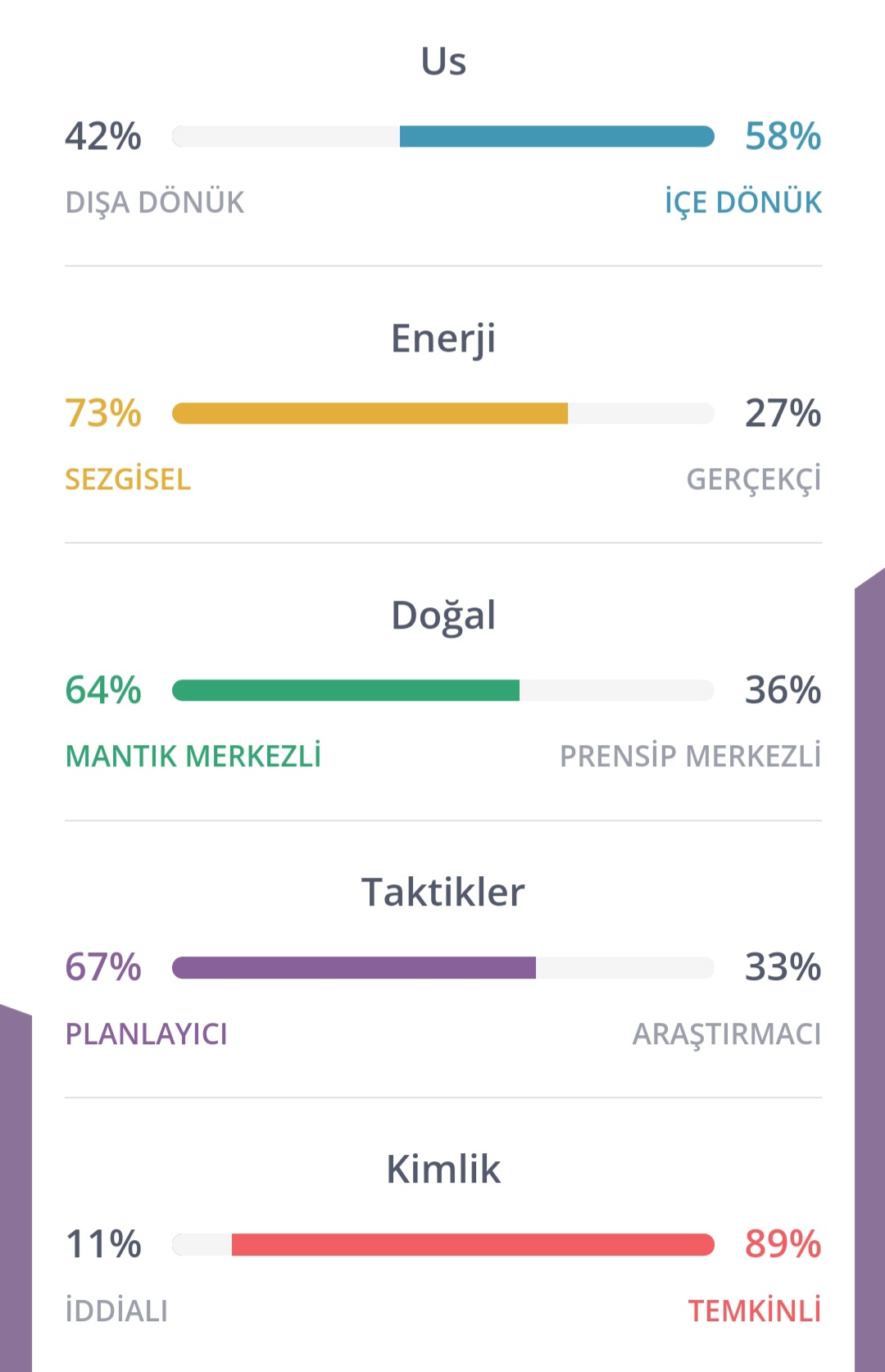Open the İÇE DÖNÜK trait label
This screenshot has width=885, height=1372.
click(742, 202)
